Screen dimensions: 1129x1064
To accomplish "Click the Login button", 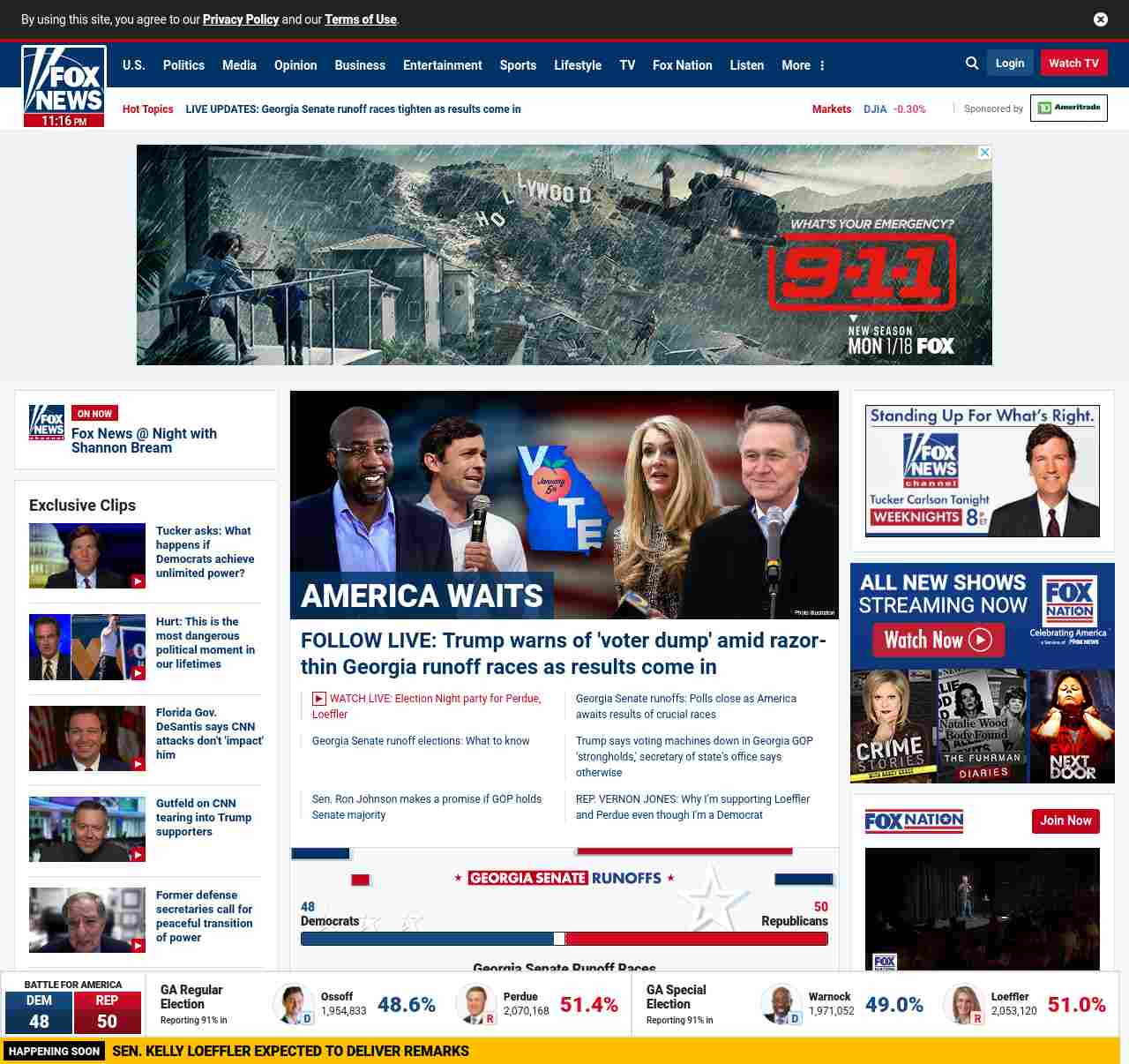I will pyautogui.click(x=1009, y=64).
